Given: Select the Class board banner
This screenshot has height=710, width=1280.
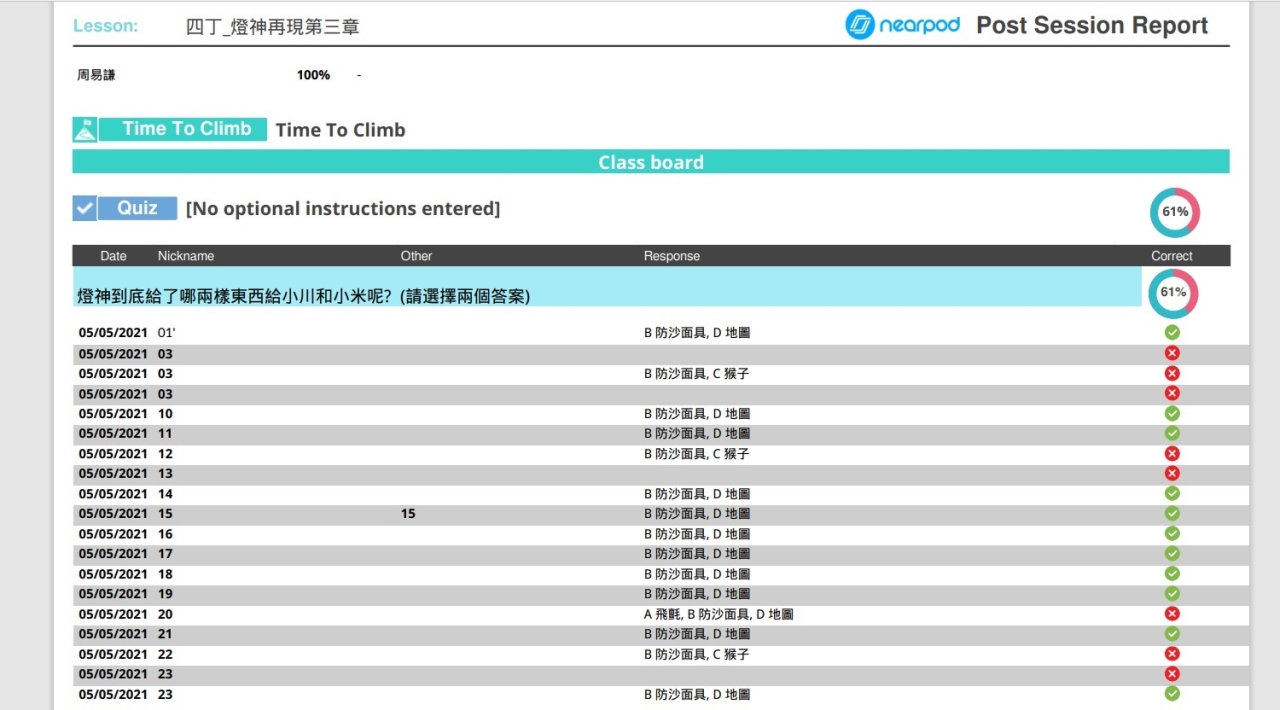Looking at the screenshot, I should pos(651,162).
